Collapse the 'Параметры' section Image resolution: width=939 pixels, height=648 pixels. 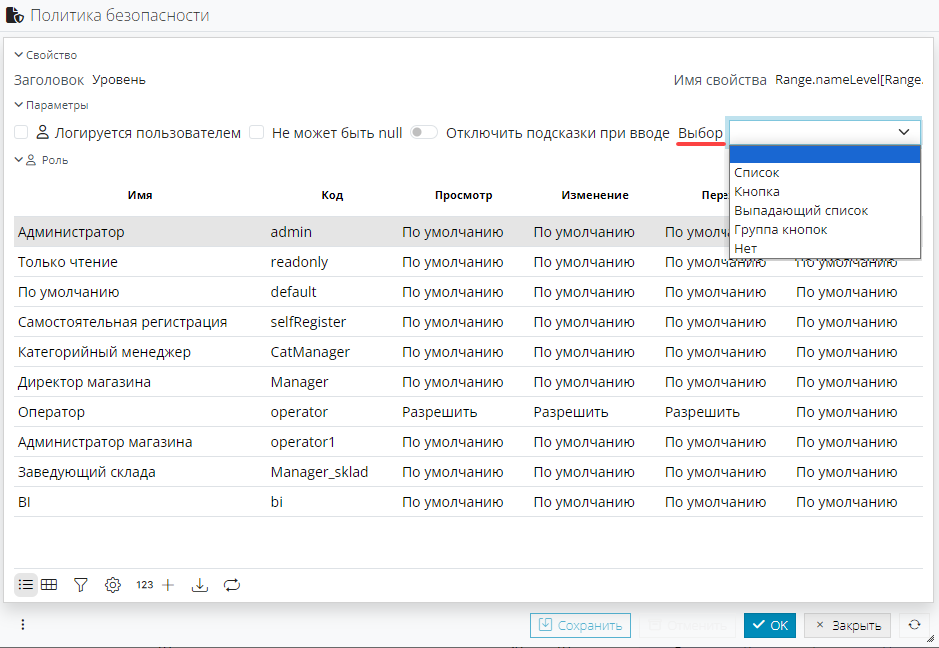click(19, 104)
